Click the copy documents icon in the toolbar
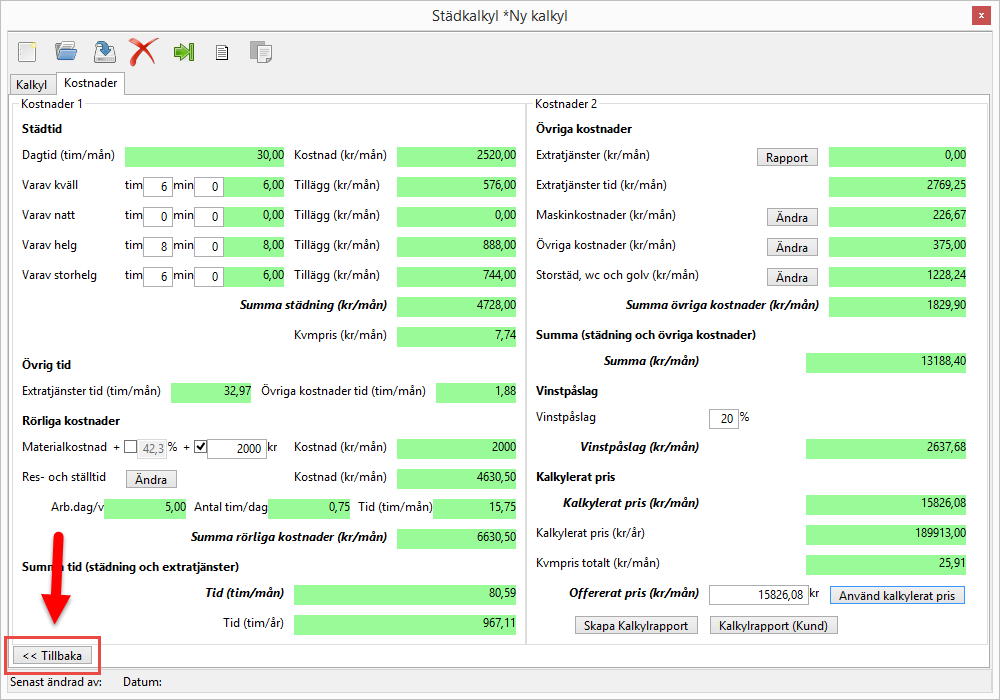This screenshot has width=1000, height=700. click(261, 51)
